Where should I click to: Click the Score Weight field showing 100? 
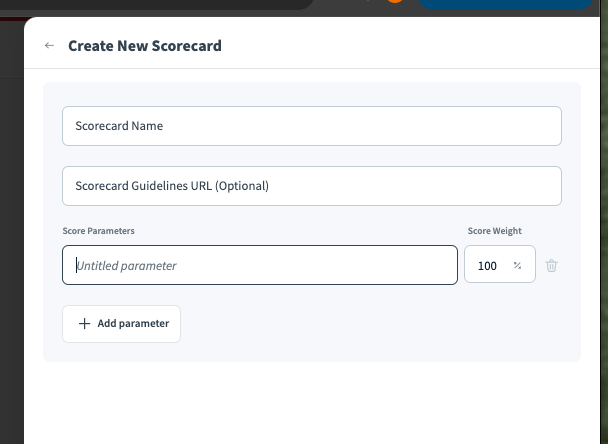coord(488,265)
